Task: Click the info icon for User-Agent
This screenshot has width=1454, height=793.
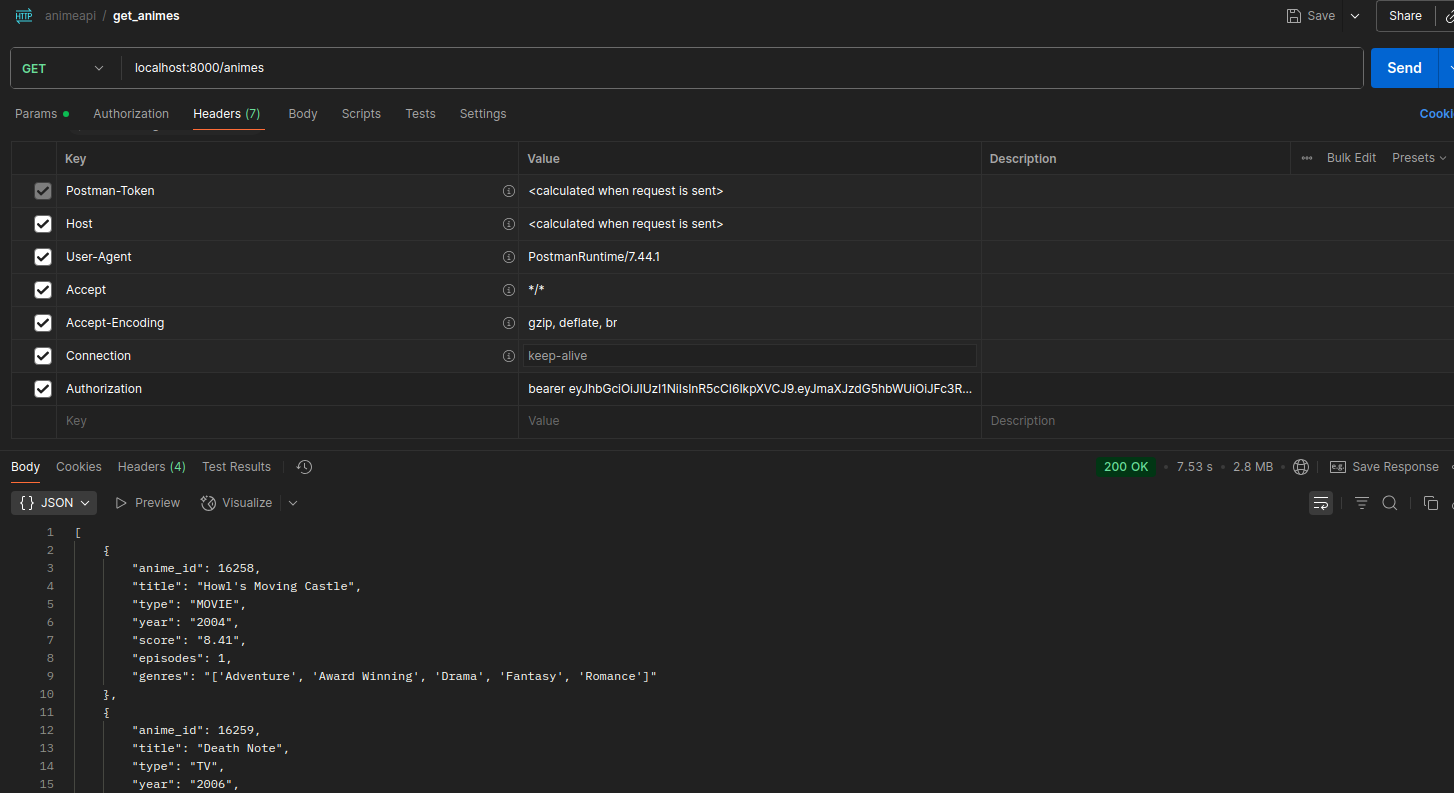Action: (x=508, y=257)
